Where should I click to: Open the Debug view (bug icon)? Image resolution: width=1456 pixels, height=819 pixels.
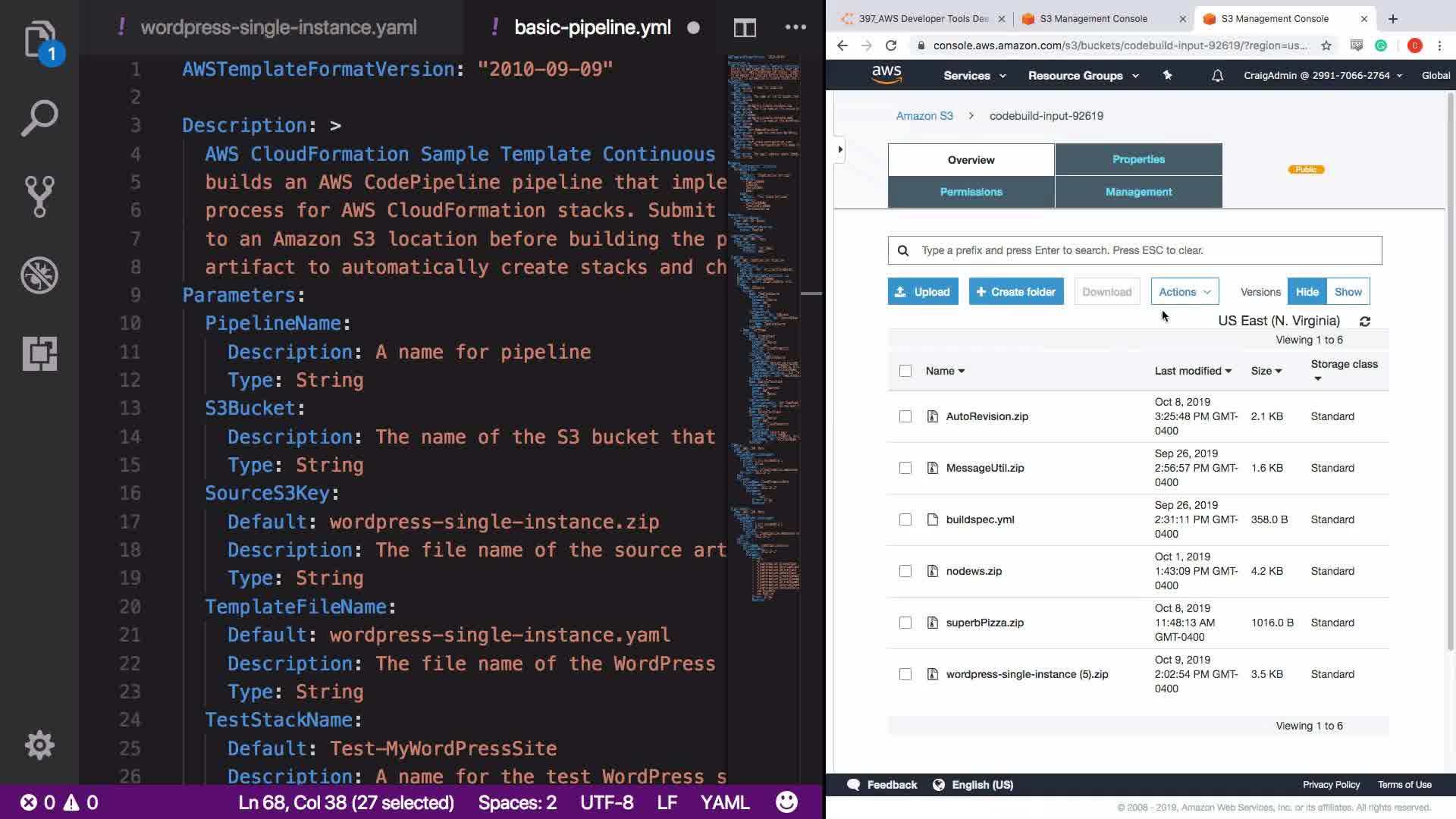[39, 275]
